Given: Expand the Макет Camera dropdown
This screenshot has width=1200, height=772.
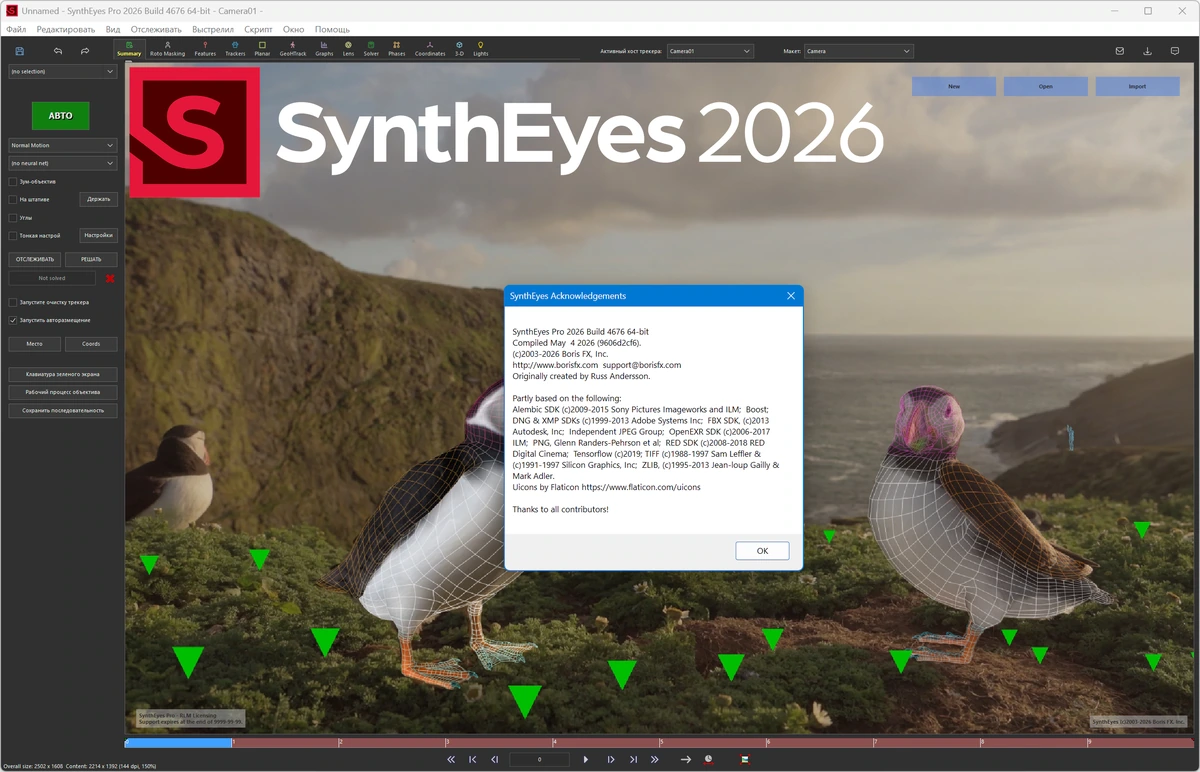Looking at the screenshot, I should [x=859, y=51].
